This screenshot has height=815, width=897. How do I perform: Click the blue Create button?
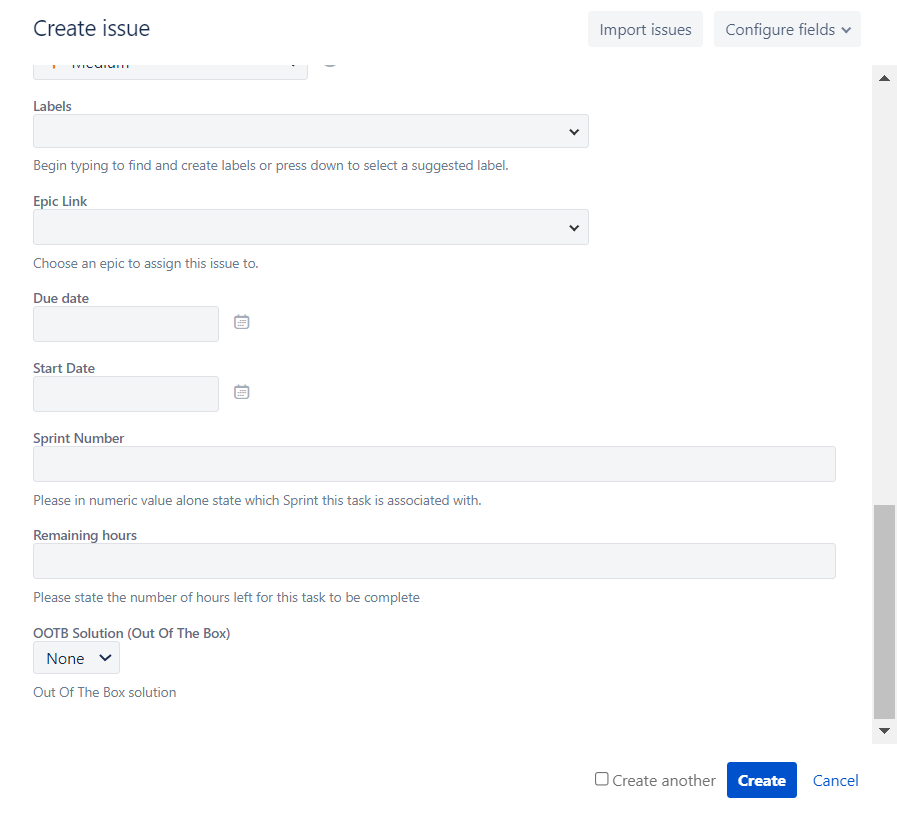click(x=761, y=780)
